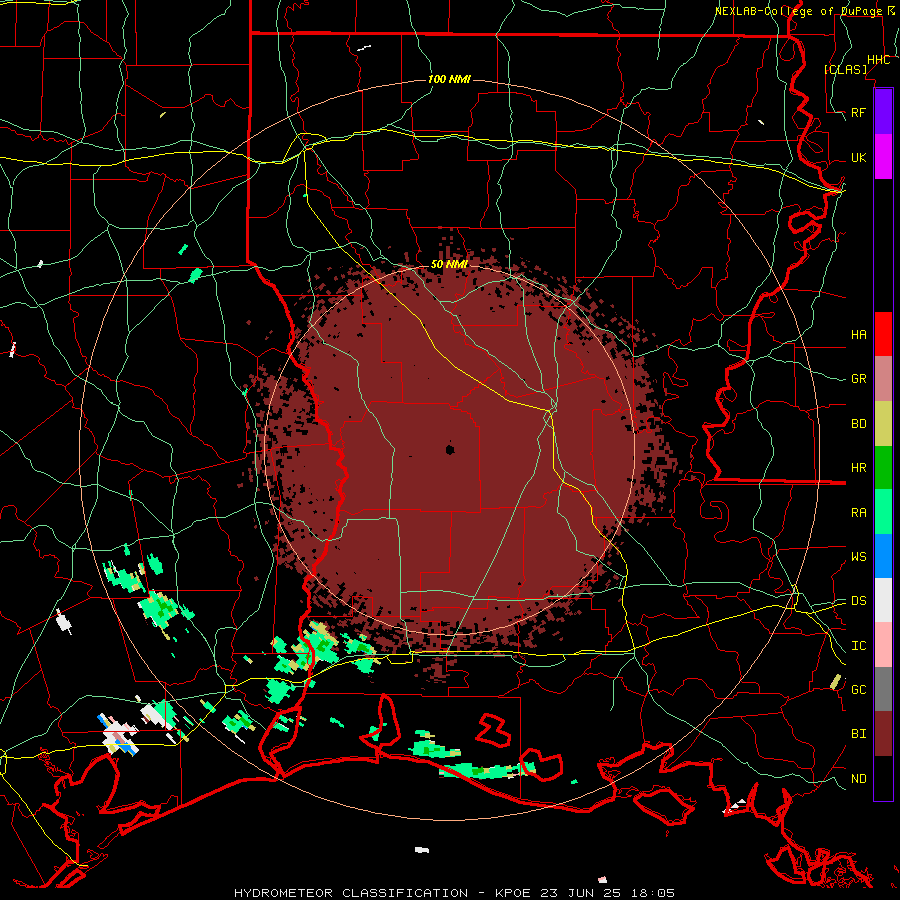Click the 'UK' legend label
Screen dimensions: 900x900
click(x=858, y=158)
